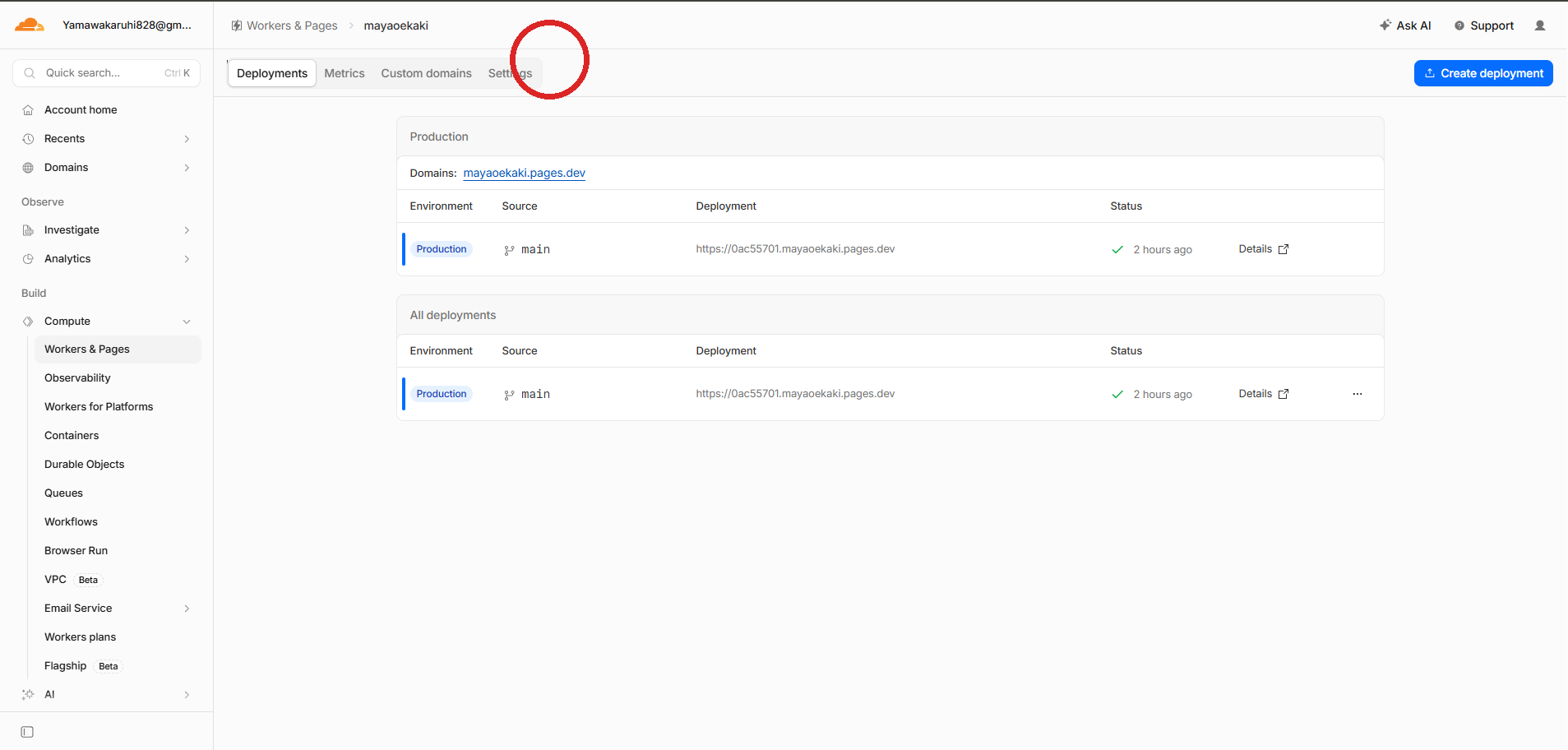Toggle the sidebar collapse icon
The height and width of the screenshot is (750, 1568).
coord(27,732)
